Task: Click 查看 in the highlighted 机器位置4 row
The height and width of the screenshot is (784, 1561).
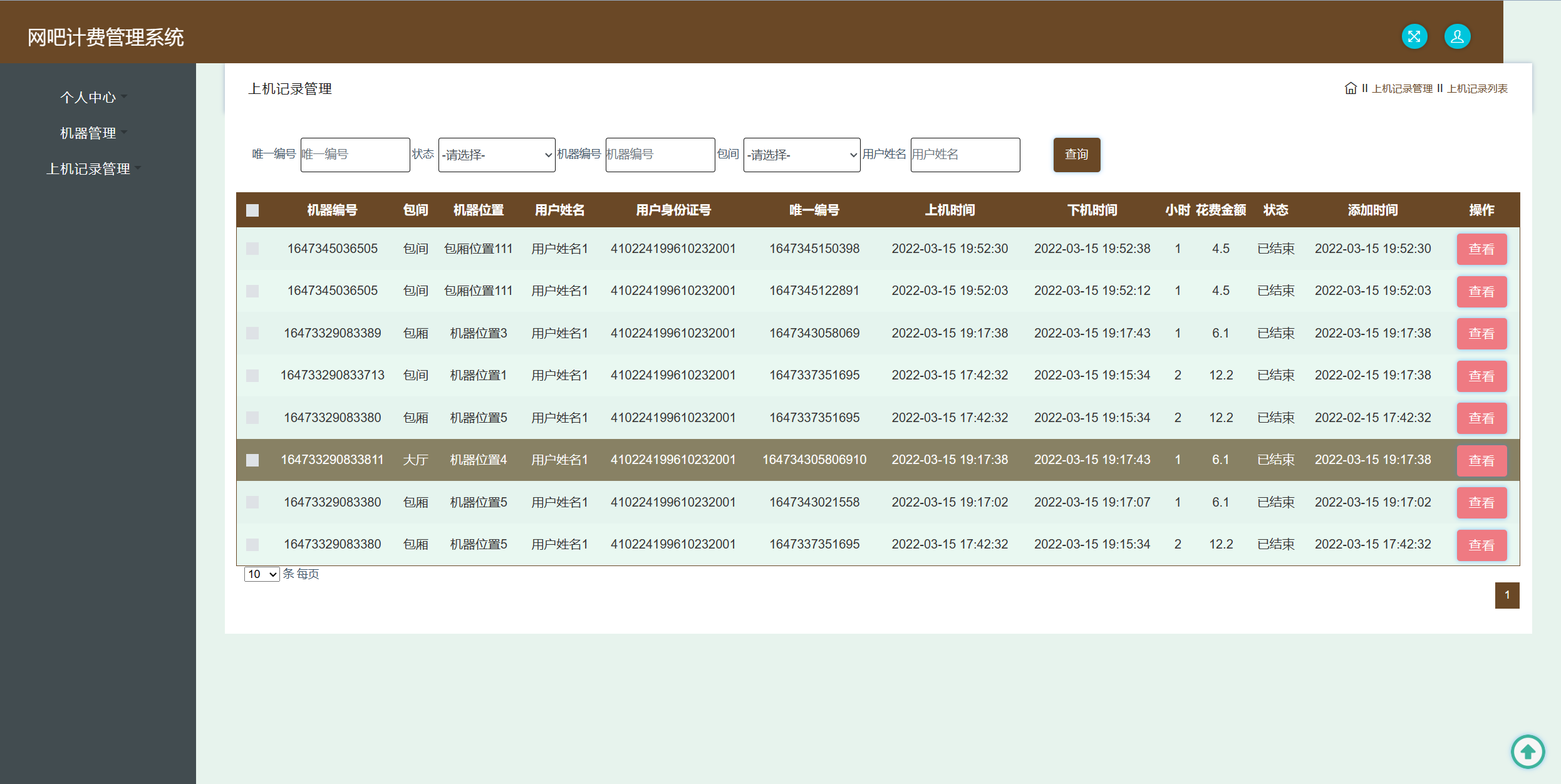Action: click(1481, 460)
